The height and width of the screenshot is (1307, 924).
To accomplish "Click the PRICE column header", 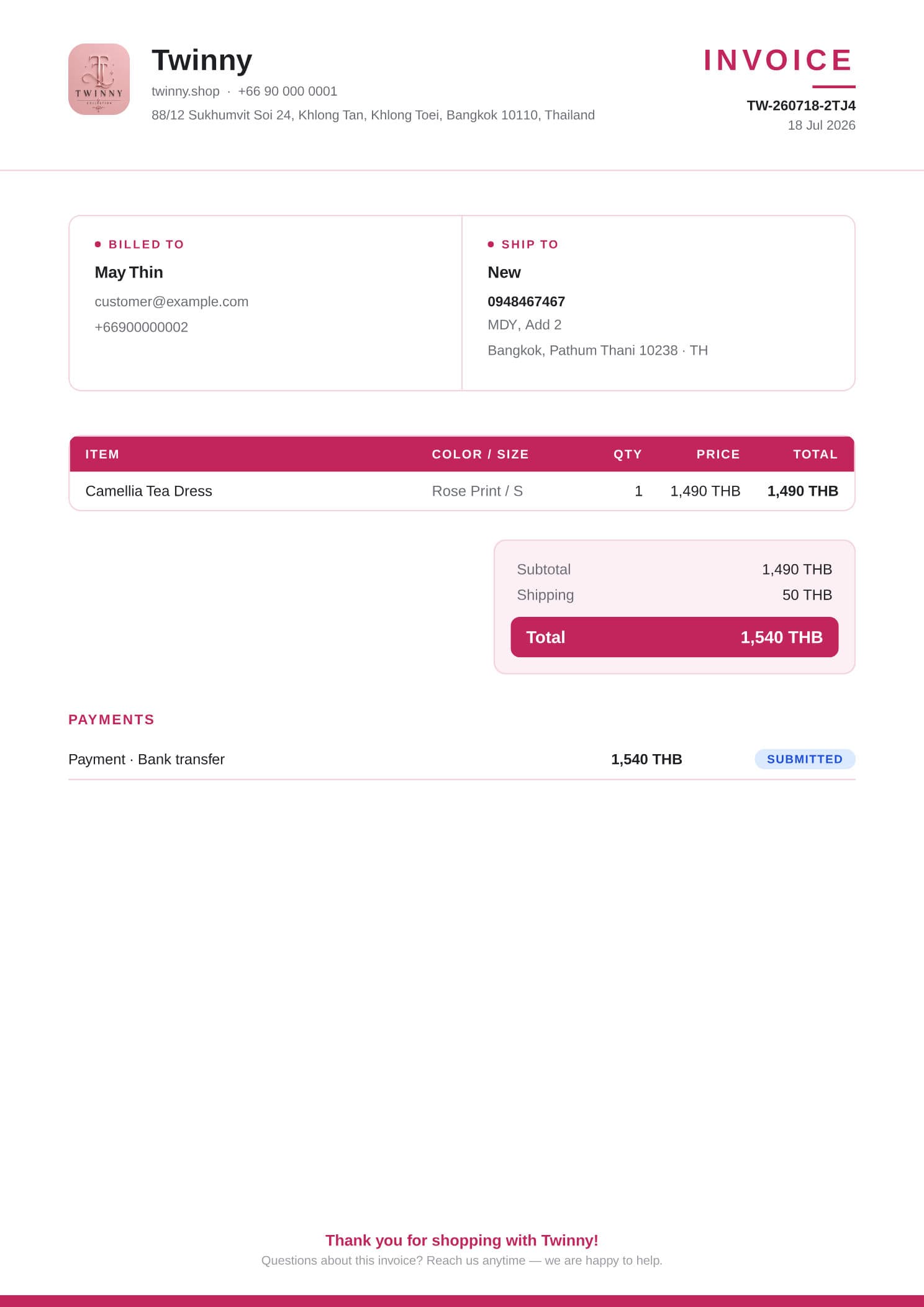I will [x=718, y=454].
